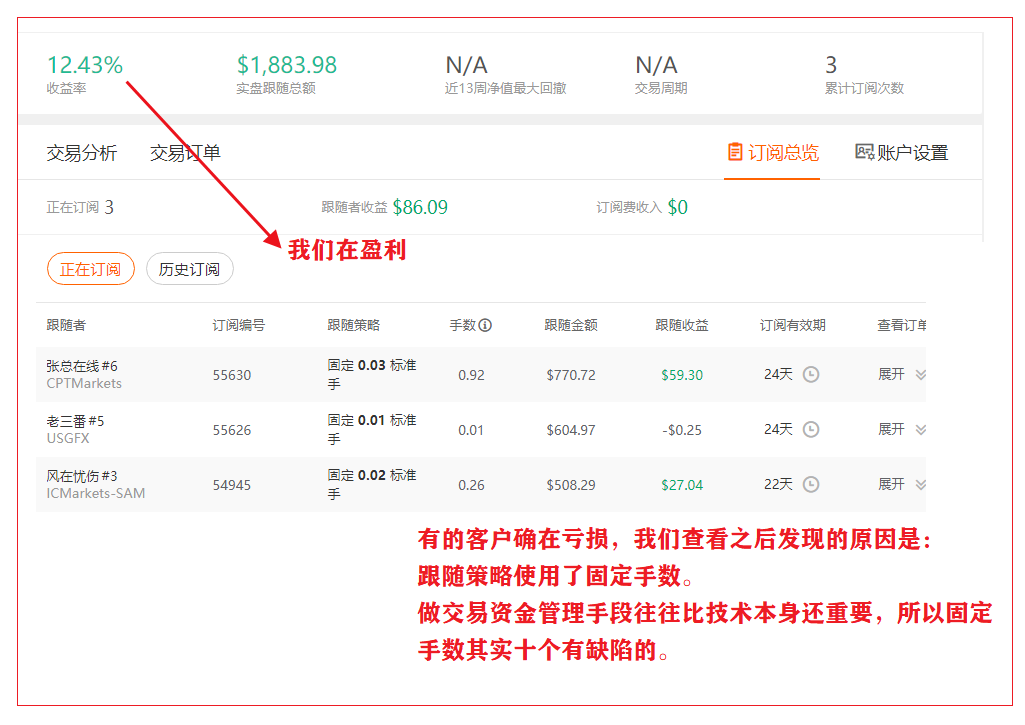Click chevron arrow in 55630 row
1025x725 pixels.
(920, 375)
